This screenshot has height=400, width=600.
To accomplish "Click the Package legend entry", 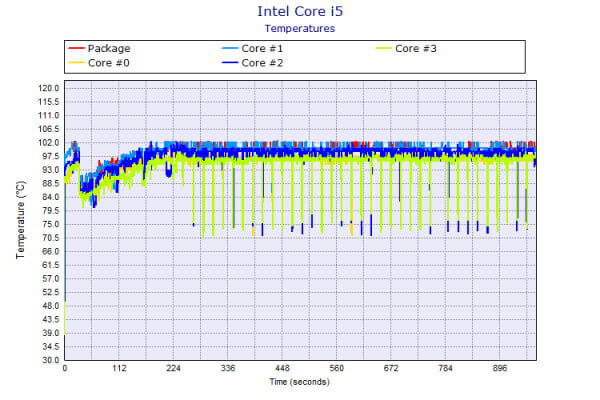I will (x=99, y=49).
